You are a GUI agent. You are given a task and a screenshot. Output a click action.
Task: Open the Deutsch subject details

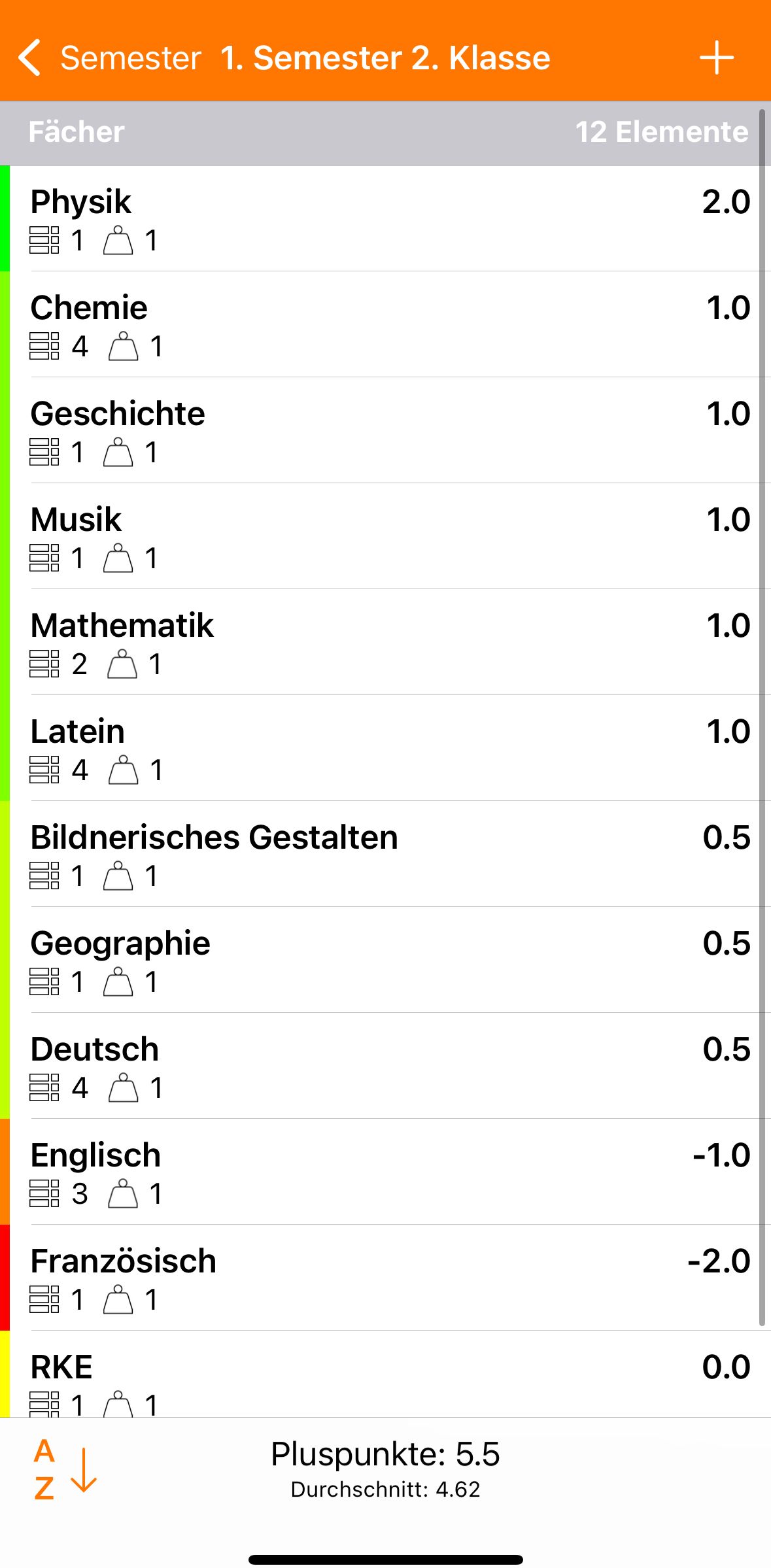95,1049
